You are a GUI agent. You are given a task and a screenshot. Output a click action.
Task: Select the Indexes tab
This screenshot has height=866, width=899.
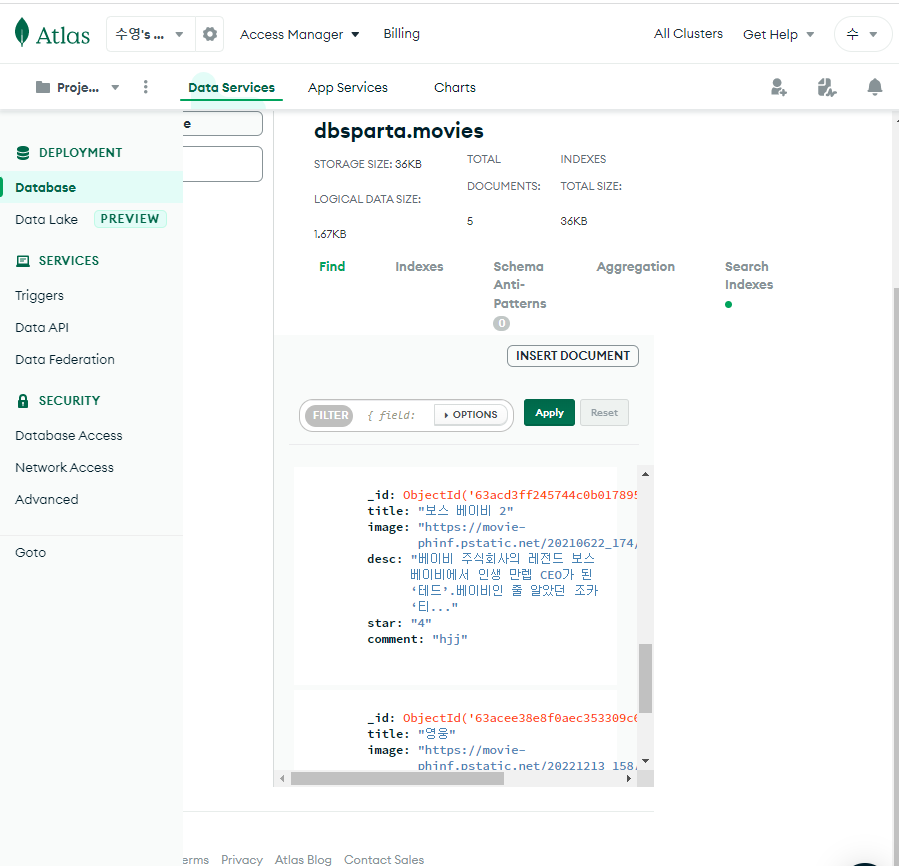(419, 266)
